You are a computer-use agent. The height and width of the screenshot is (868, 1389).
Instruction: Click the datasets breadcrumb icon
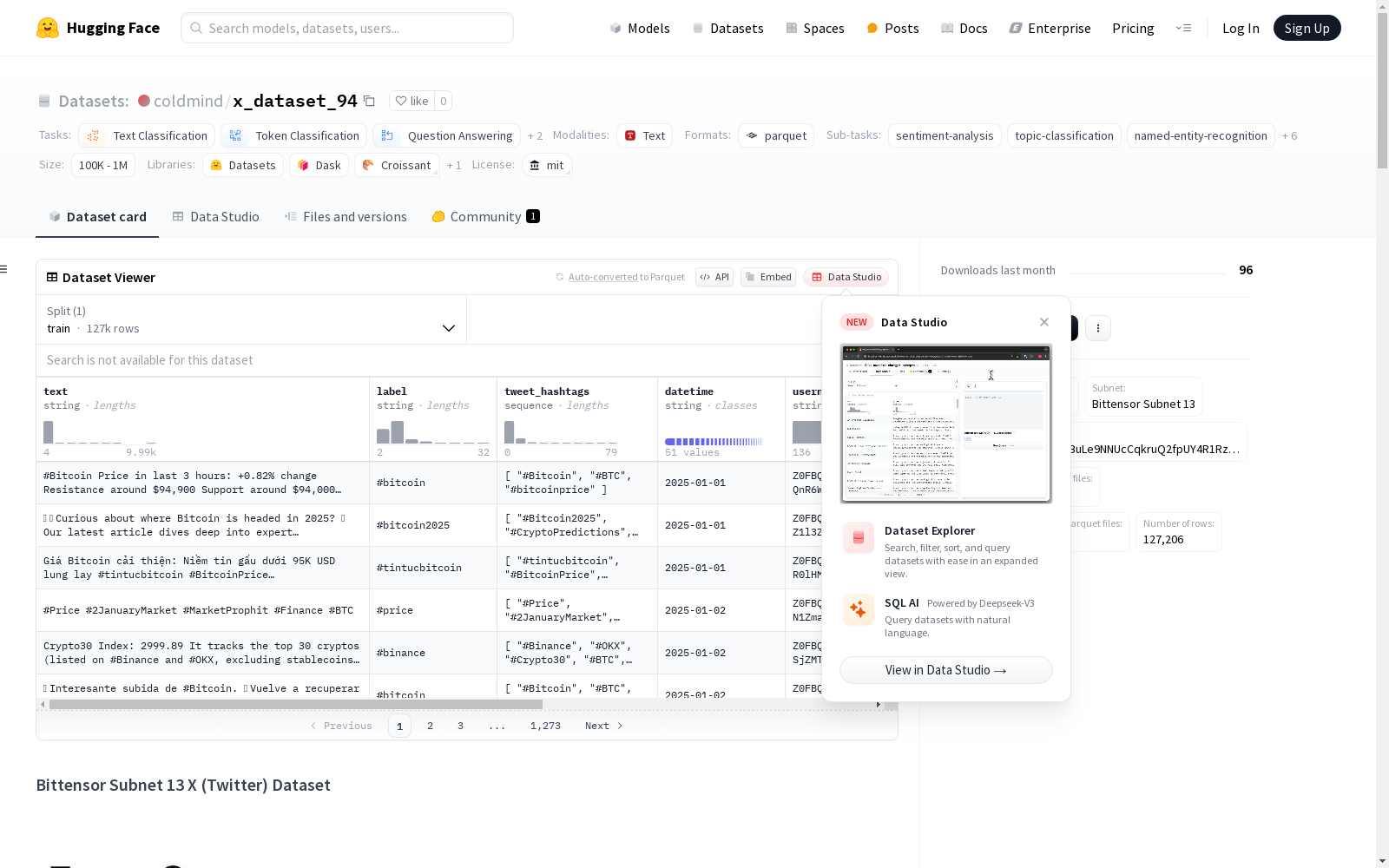tap(44, 101)
